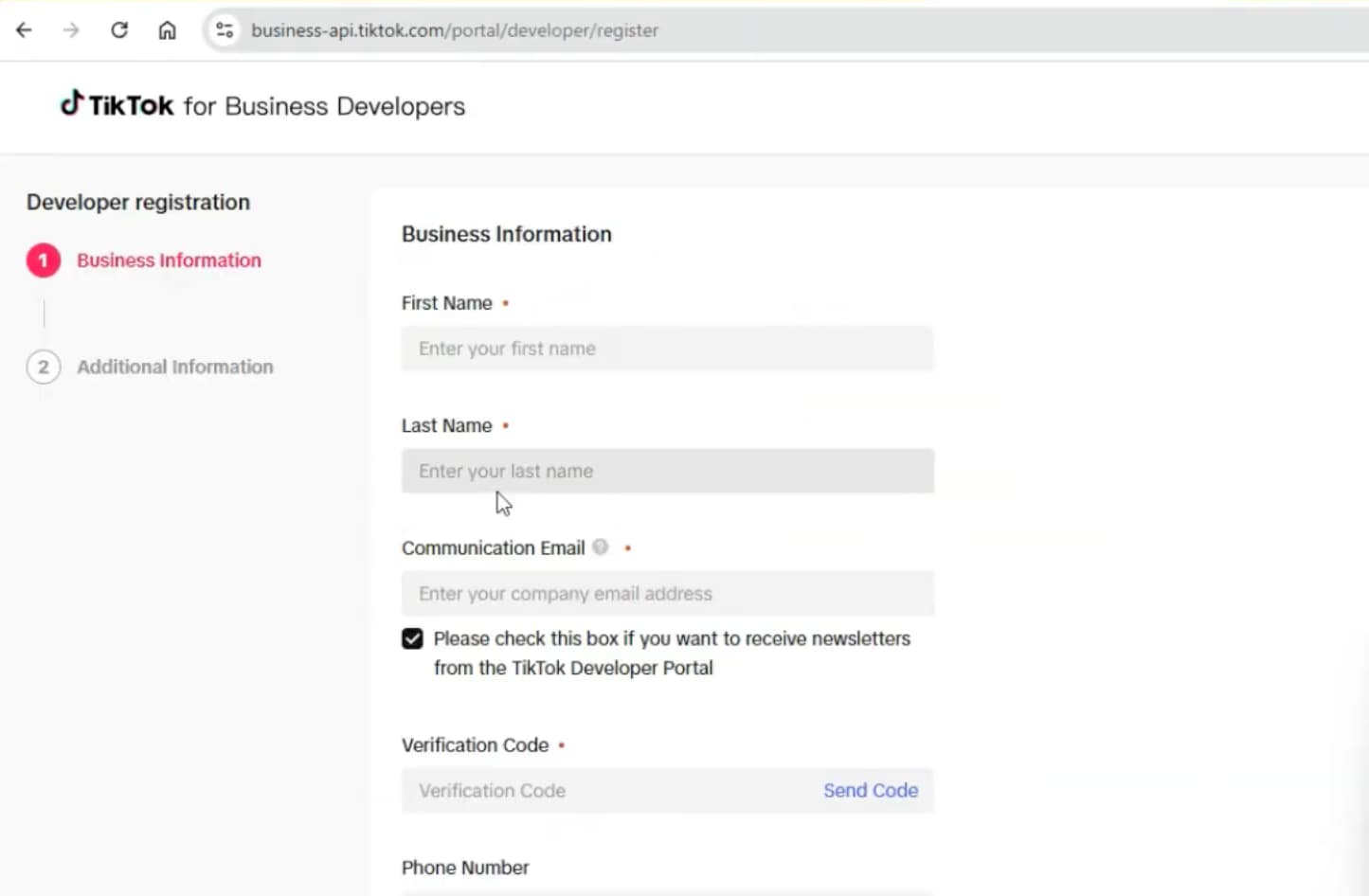Screen dimensions: 1369x896
Task: Focus the First Name input field
Action: (x=668, y=349)
